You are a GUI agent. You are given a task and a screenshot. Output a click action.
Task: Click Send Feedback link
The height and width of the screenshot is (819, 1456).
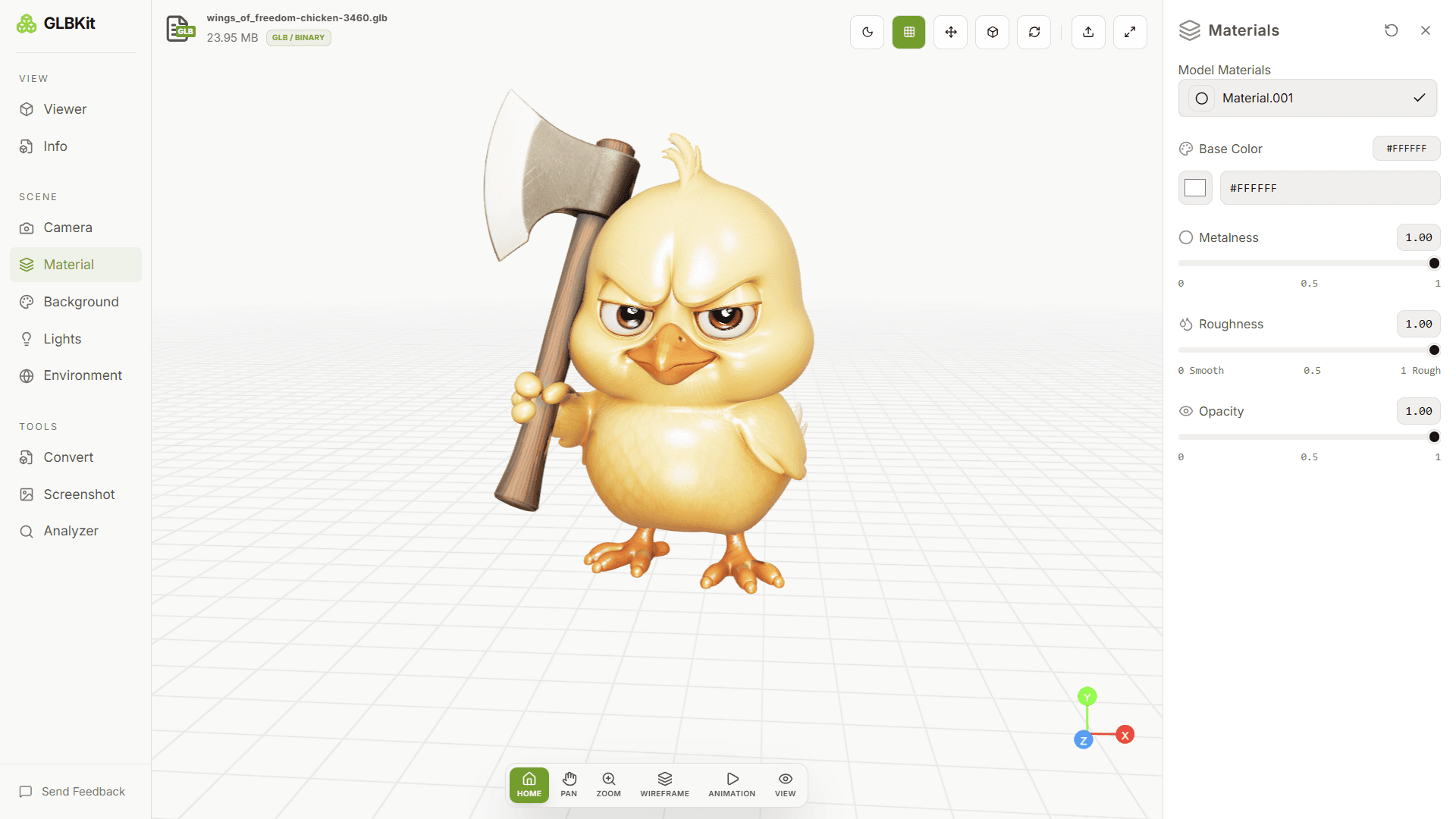72,791
